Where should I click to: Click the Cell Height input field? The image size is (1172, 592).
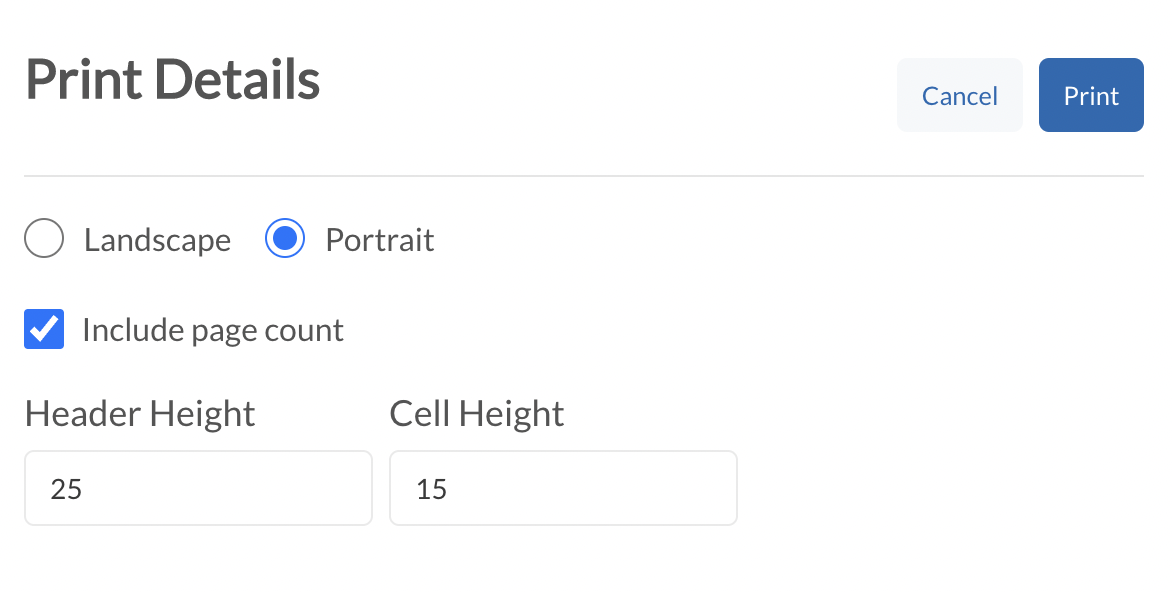pyautogui.click(x=563, y=488)
